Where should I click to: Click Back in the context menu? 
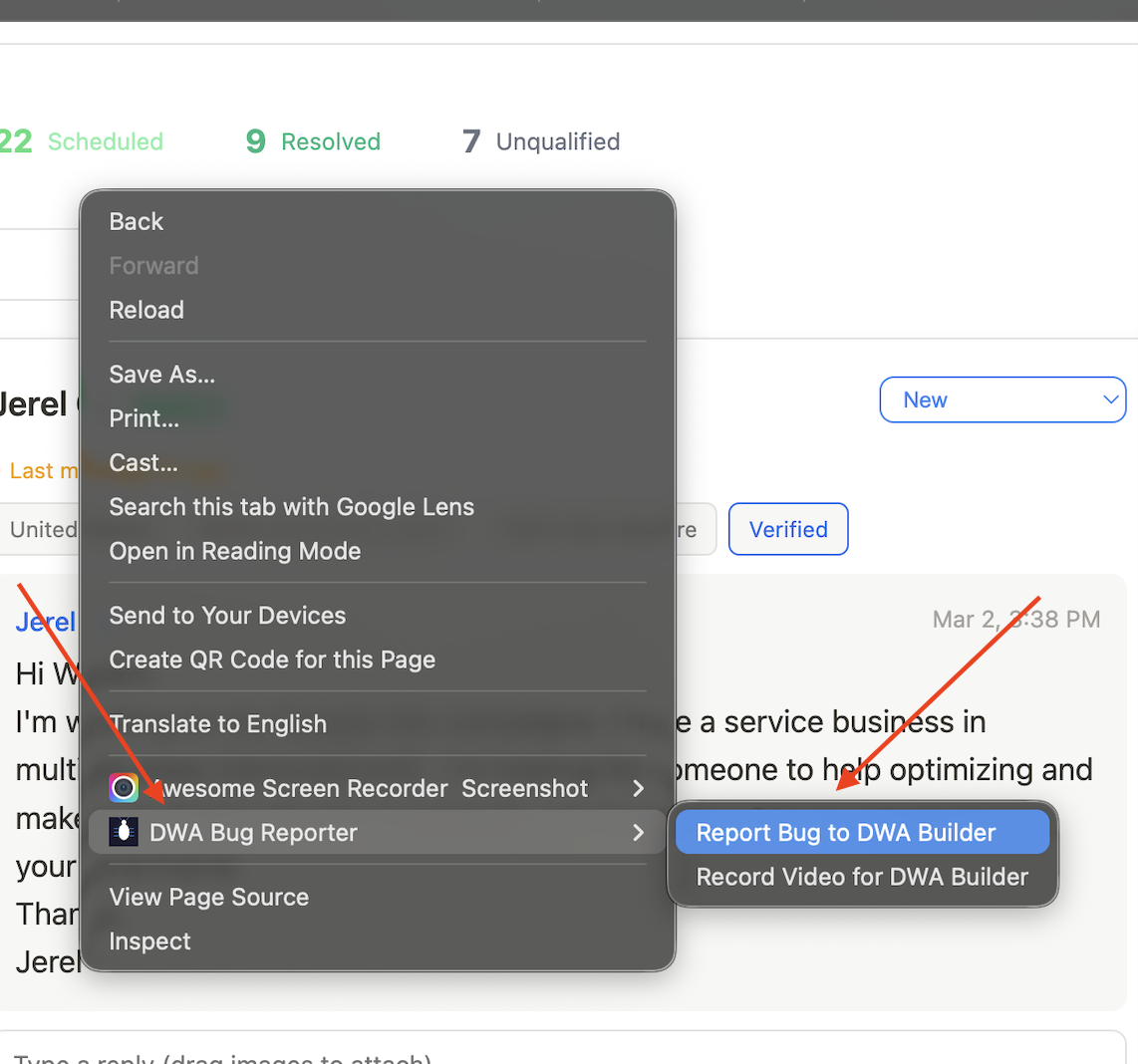137,221
